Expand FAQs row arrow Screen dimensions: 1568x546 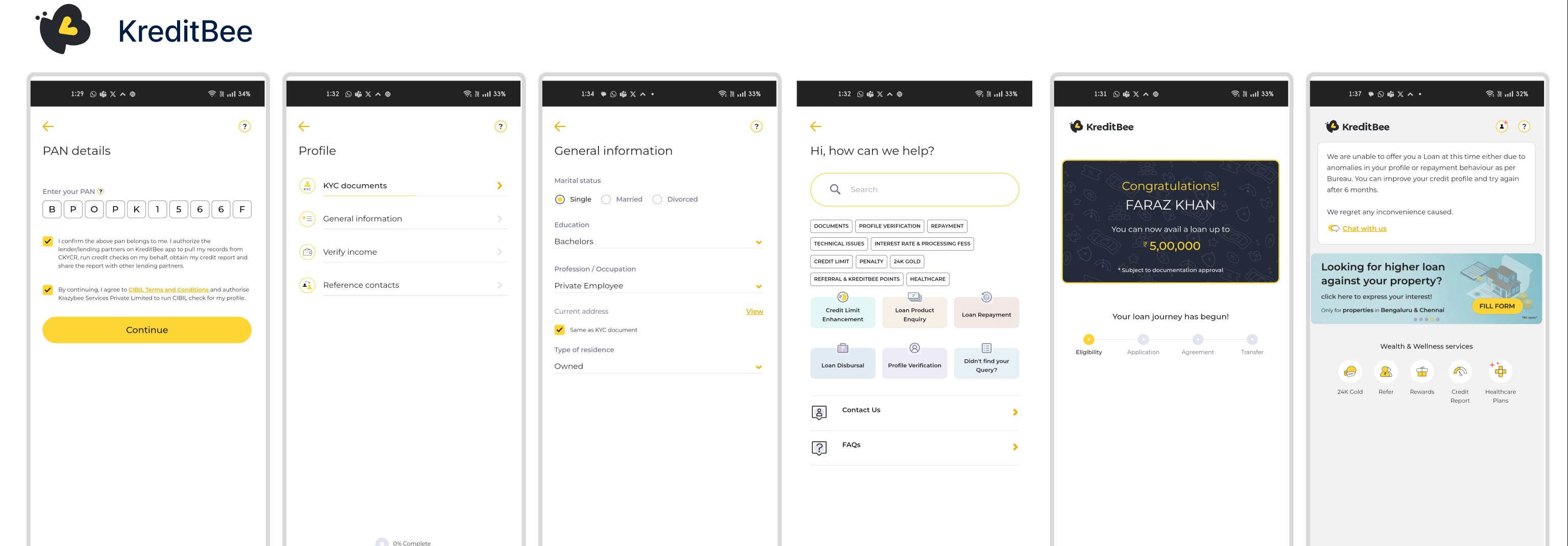click(x=1015, y=448)
